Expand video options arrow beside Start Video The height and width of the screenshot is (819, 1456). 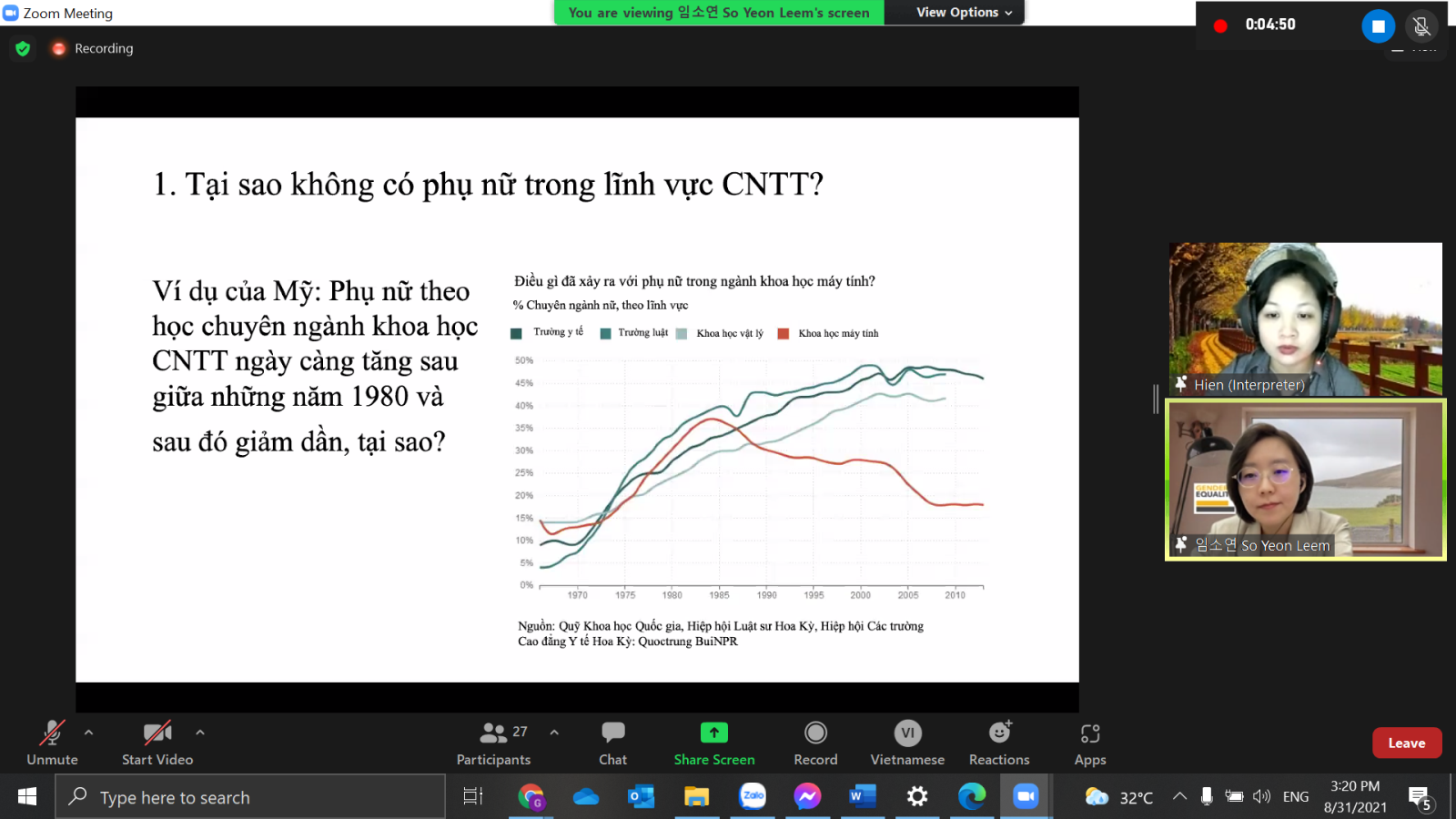click(x=200, y=732)
